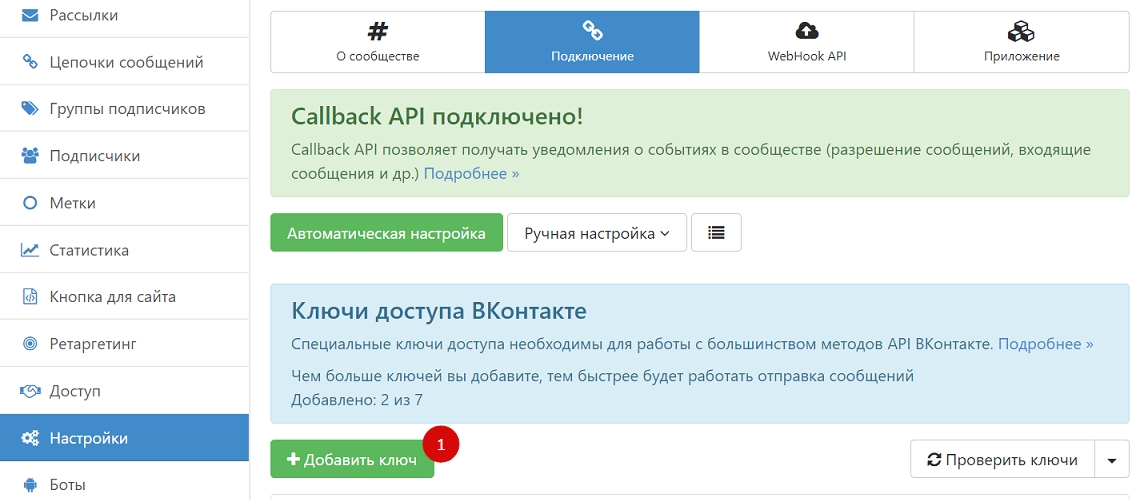Viewport: 1145px width, 500px height.
Task: Click the code icon for Кнопка для сайта
Action: [x=30, y=297]
